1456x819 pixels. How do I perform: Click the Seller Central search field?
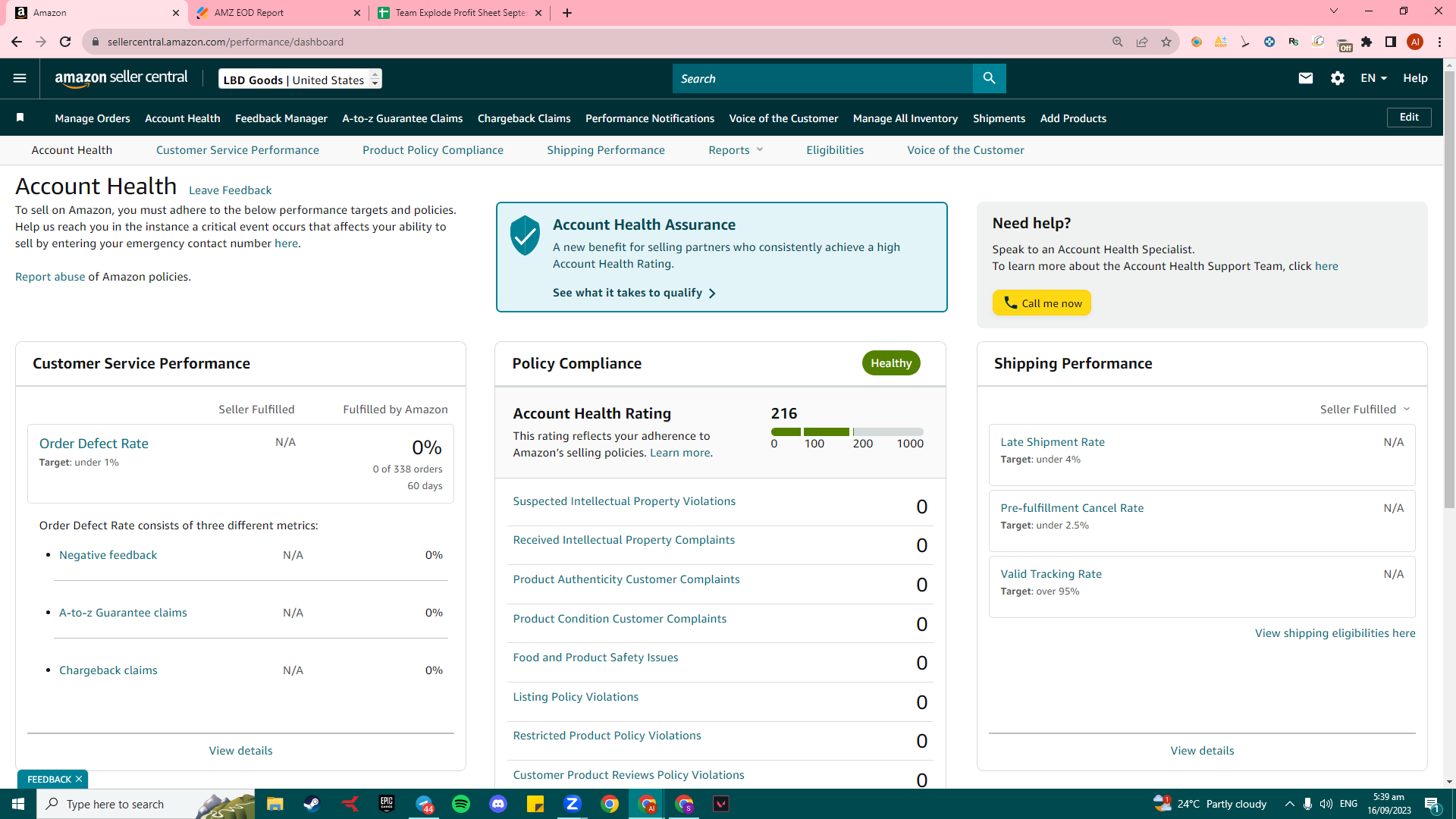(x=822, y=78)
